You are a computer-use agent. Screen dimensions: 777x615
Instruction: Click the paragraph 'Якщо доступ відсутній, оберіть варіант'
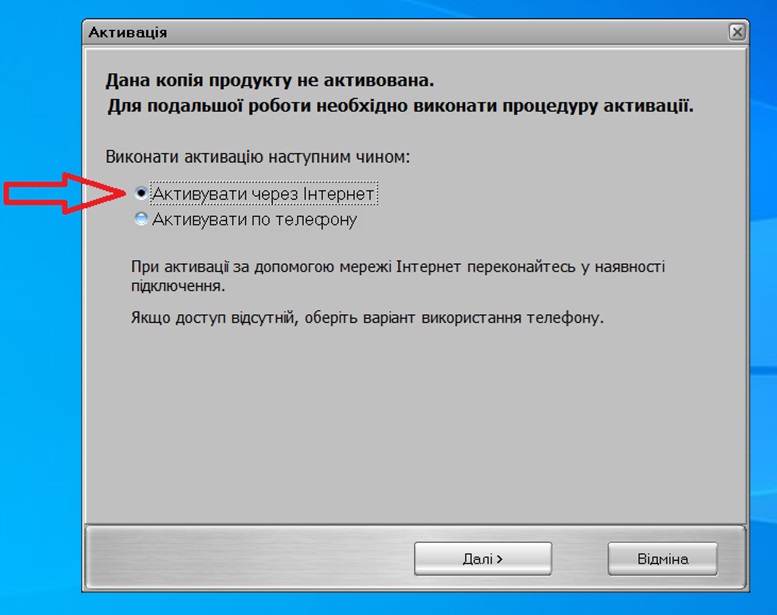(x=367, y=317)
